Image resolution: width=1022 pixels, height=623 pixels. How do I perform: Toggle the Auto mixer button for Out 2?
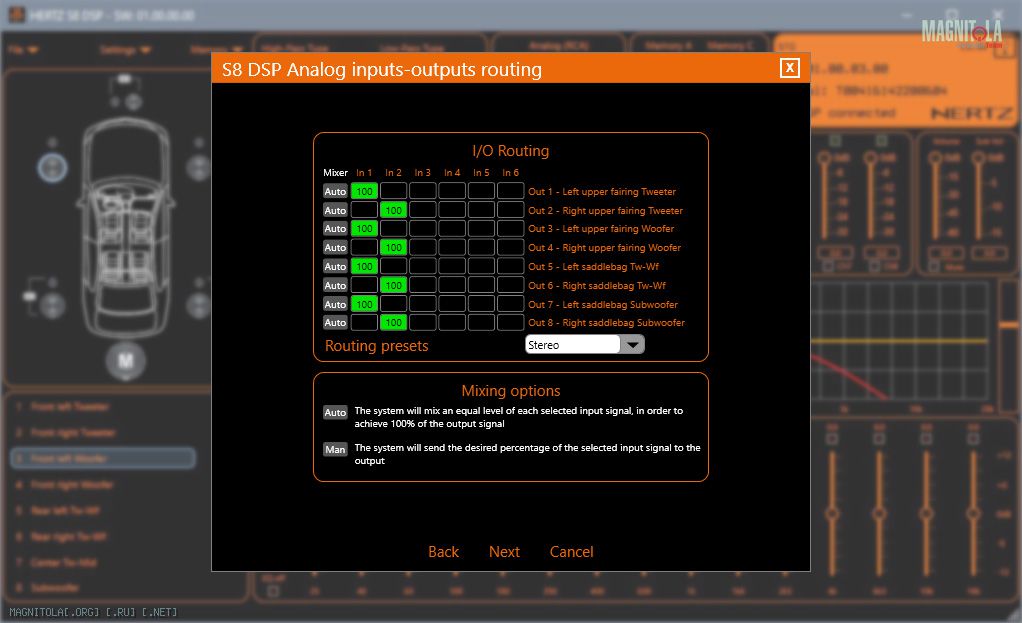[335, 210]
